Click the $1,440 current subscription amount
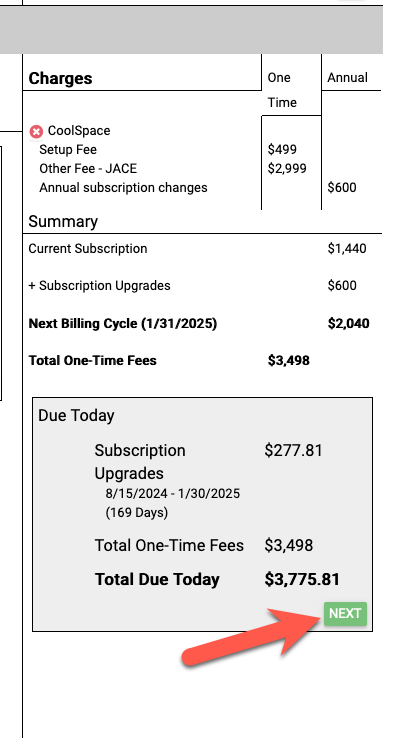Image resolution: width=396 pixels, height=738 pixels. point(347,249)
